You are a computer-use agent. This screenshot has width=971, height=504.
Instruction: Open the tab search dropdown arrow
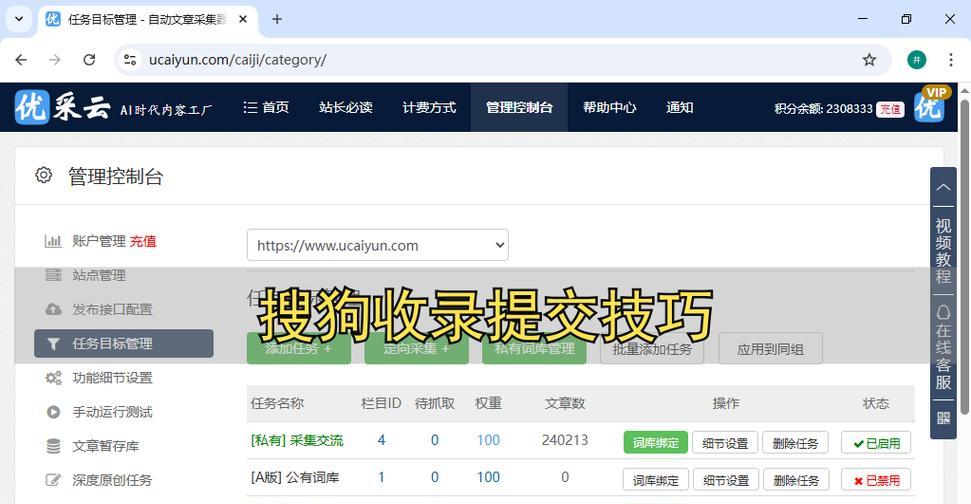point(19,19)
